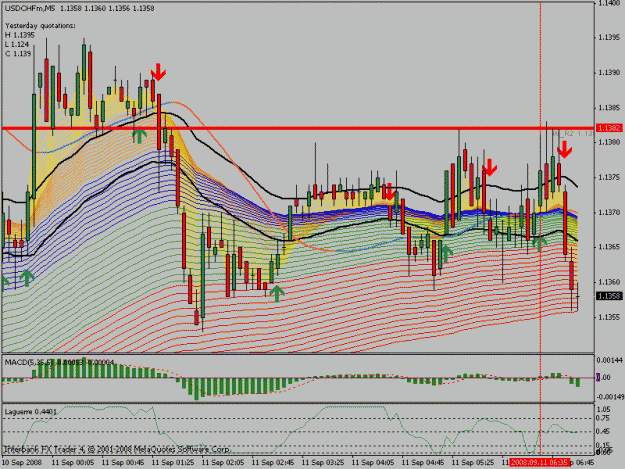
Task: Click the '11 Sep 03:25' time axis label
Action: pos(323,462)
